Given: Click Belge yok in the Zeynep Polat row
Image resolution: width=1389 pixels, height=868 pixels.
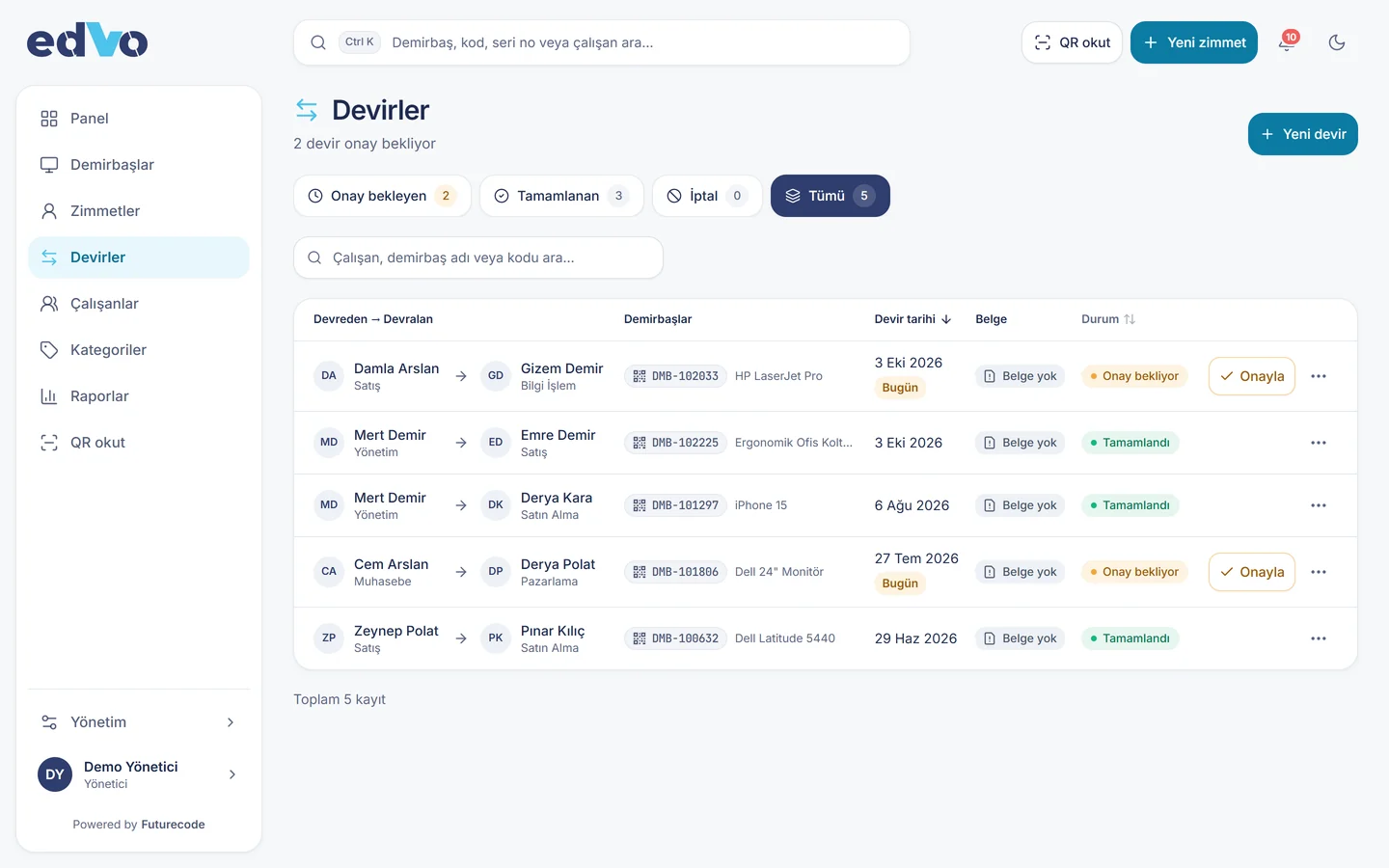Looking at the screenshot, I should pyautogui.click(x=1020, y=638).
